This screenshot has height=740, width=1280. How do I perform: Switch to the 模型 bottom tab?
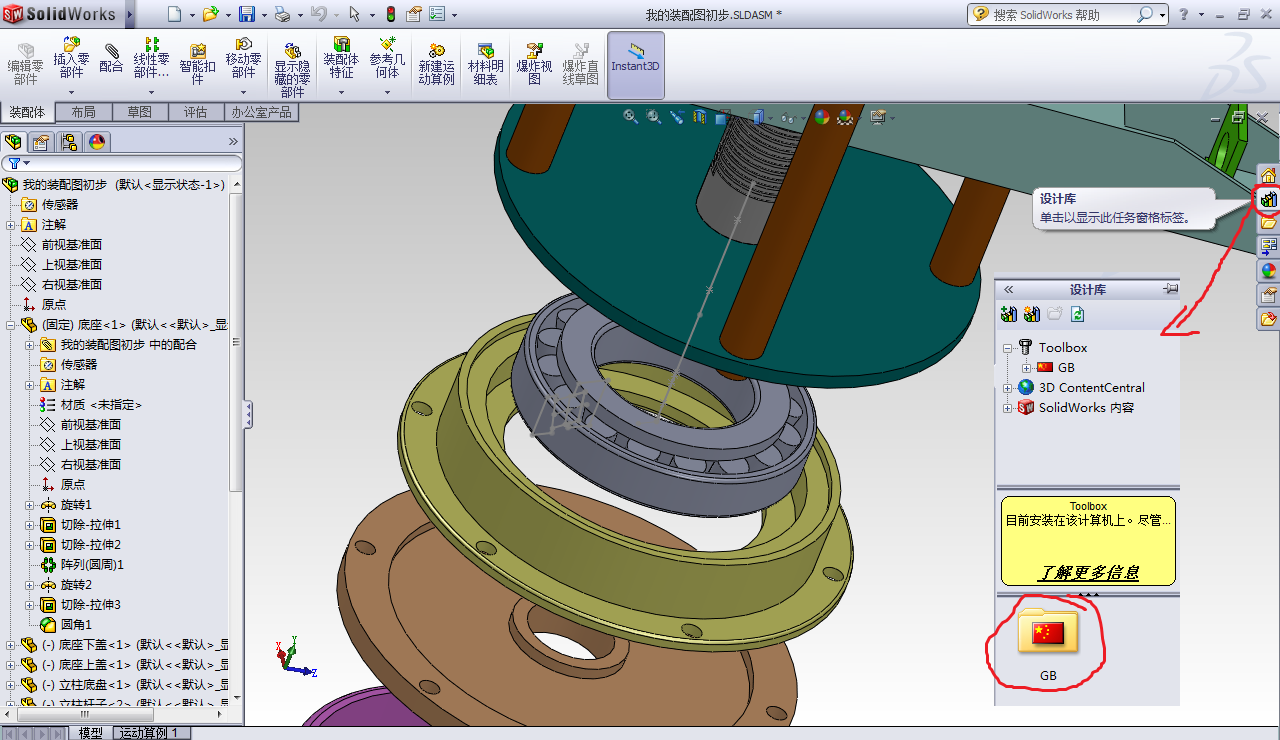(x=90, y=733)
